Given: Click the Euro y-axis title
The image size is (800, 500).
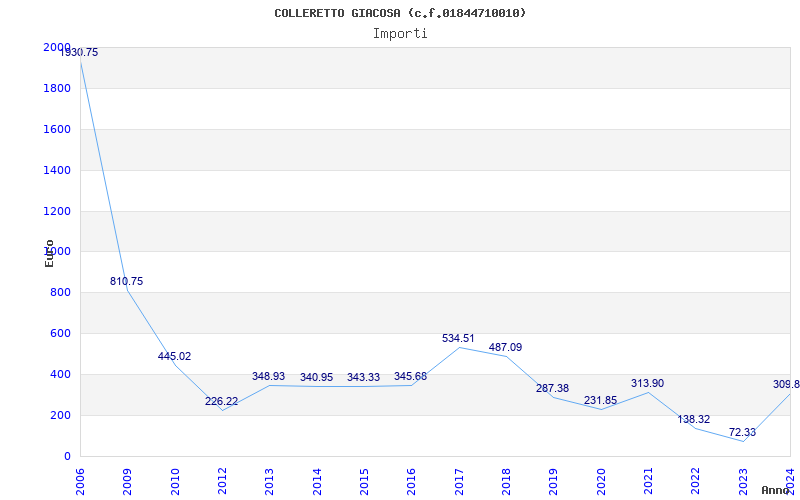Looking at the screenshot, I should click(x=49, y=253).
